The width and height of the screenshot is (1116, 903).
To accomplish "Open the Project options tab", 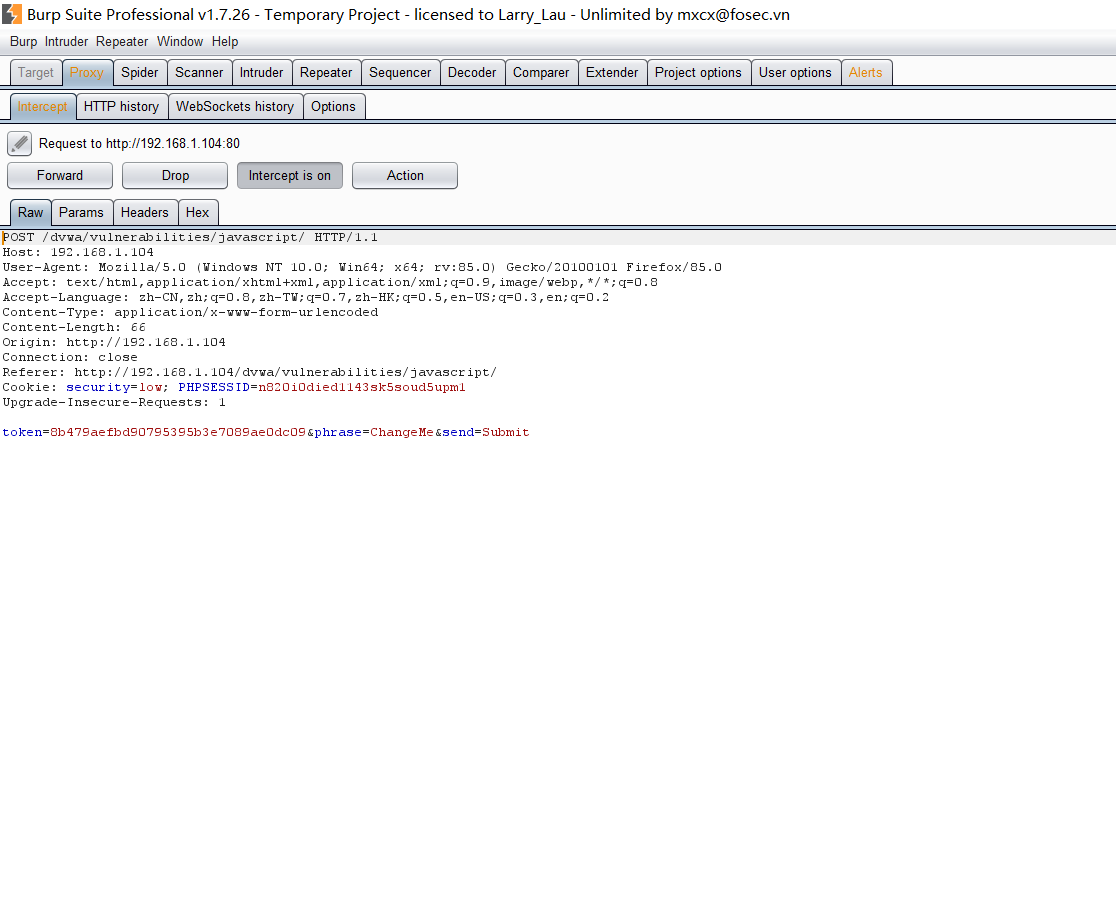I will click(x=698, y=72).
